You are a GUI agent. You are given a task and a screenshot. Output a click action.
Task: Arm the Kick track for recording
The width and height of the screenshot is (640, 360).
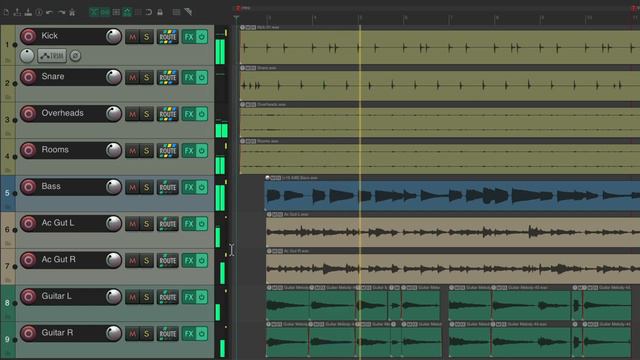click(29, 36)
